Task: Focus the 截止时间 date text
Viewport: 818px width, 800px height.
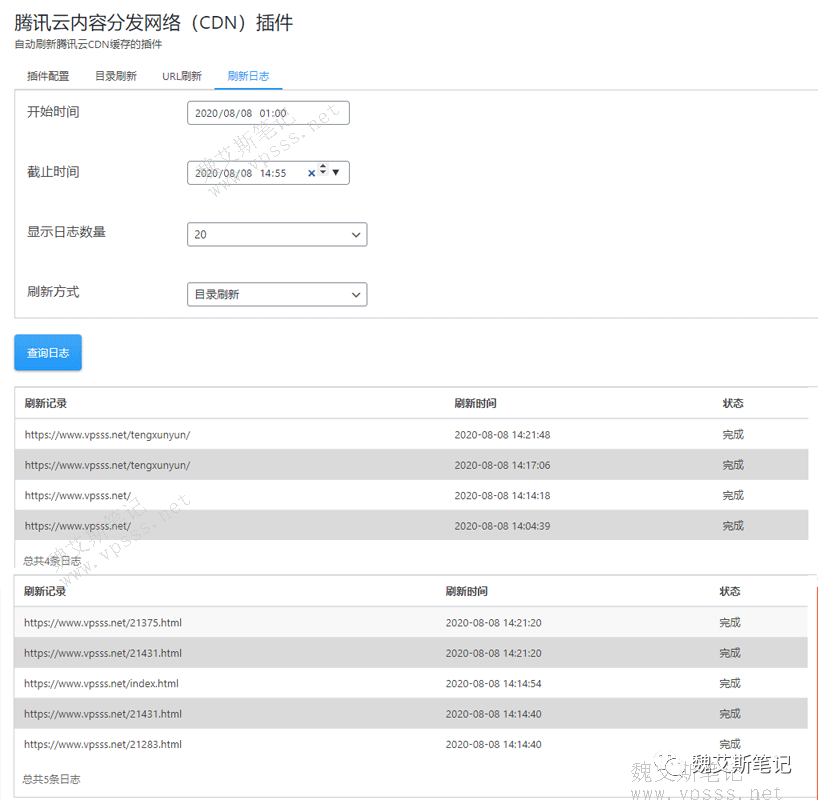Action: click(x=240, y=173)
